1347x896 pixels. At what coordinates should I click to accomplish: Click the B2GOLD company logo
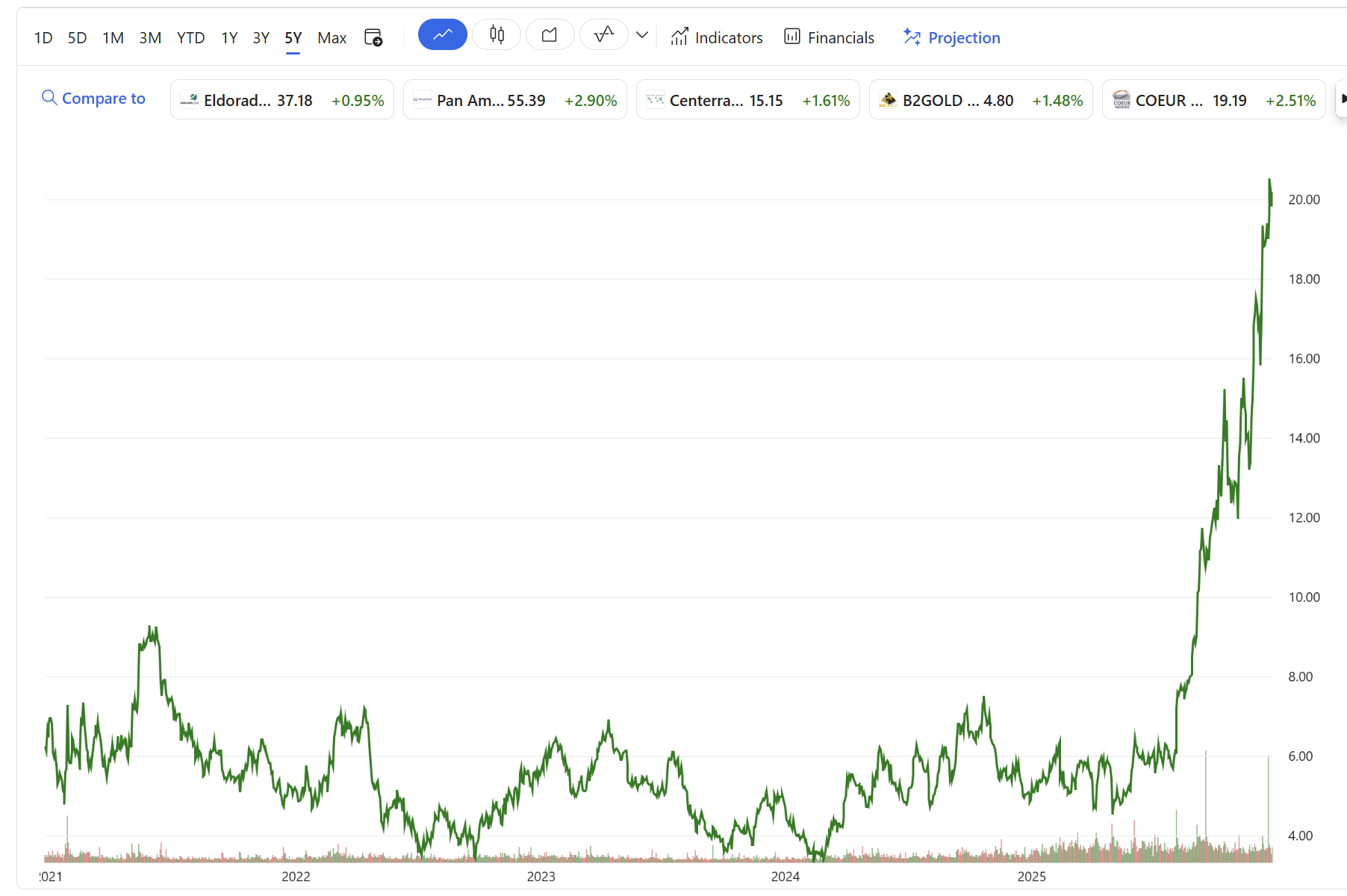(x=889, y=99)
